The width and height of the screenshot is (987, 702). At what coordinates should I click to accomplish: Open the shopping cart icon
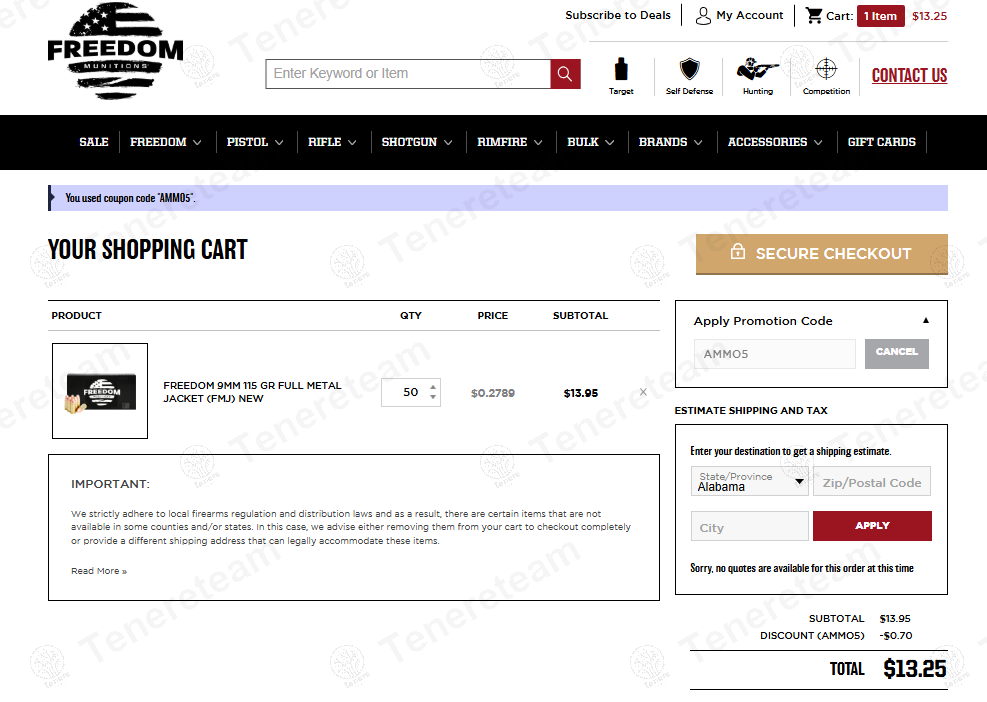(x=815, y=16)
